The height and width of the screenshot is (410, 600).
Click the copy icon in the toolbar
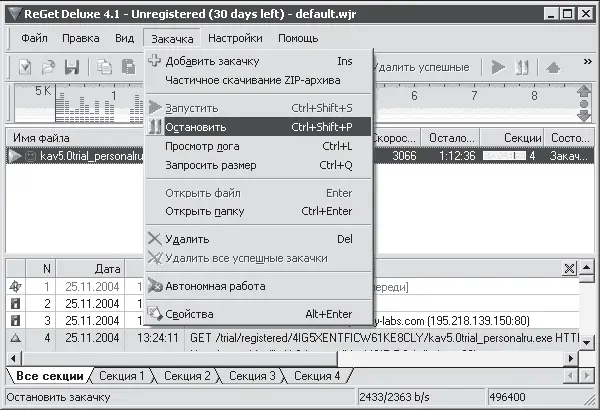click(x=105, y=67)
